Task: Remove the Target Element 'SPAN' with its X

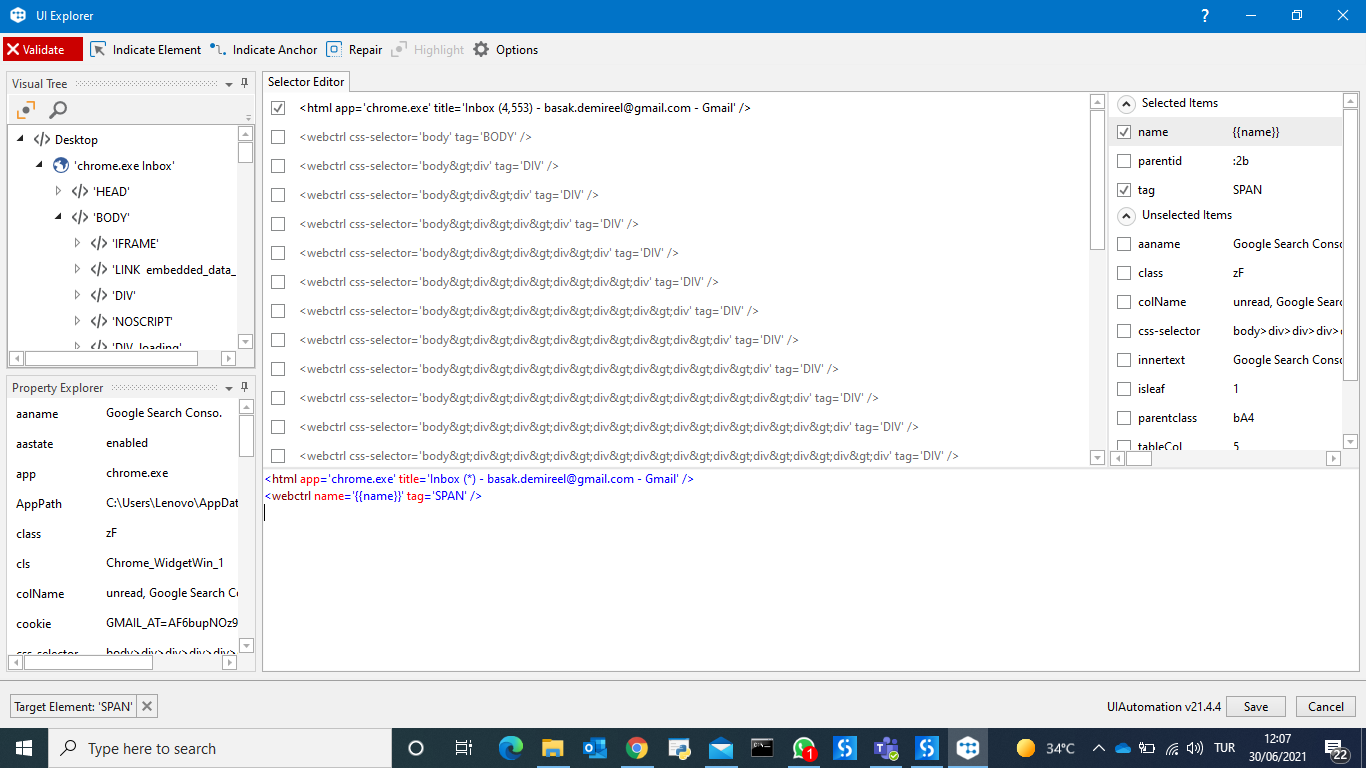Action: click(x=147, y=706)
